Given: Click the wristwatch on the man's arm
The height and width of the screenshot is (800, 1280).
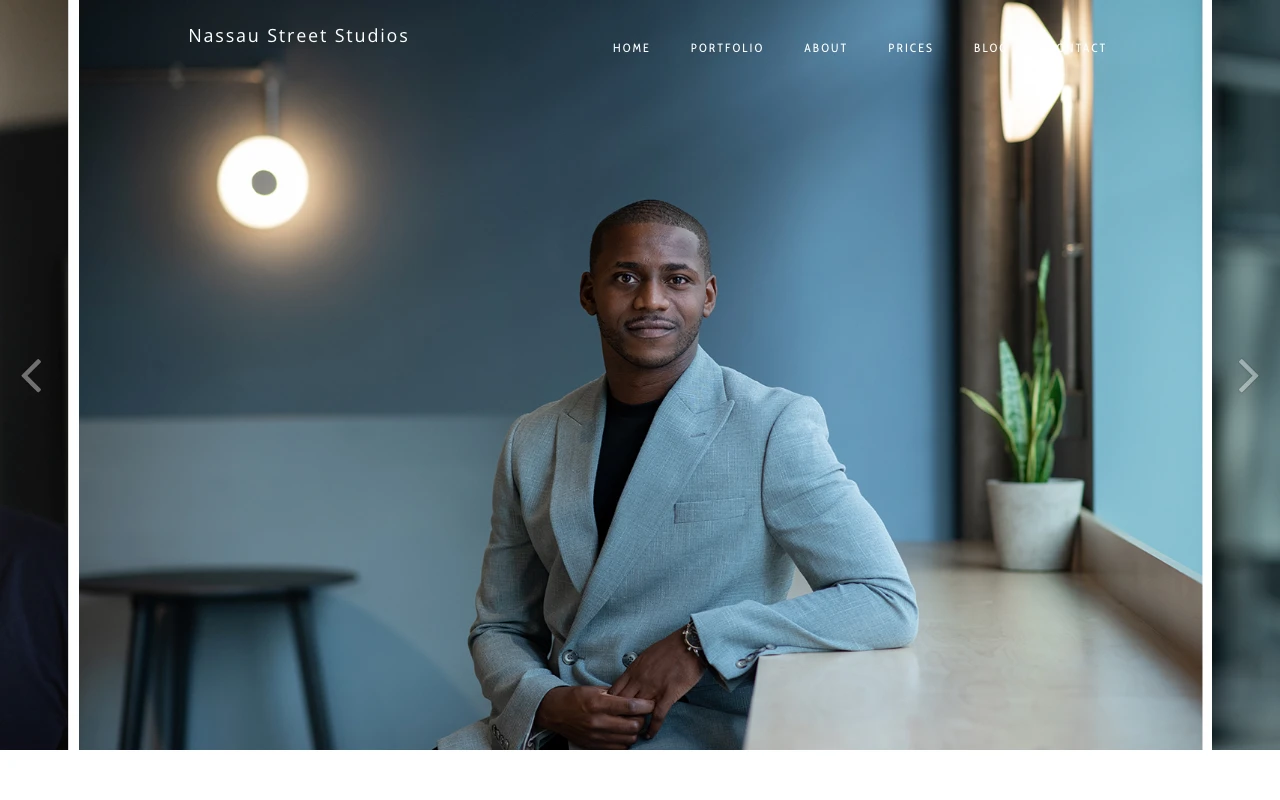Looking at the screenshot, I should [691, 637].
